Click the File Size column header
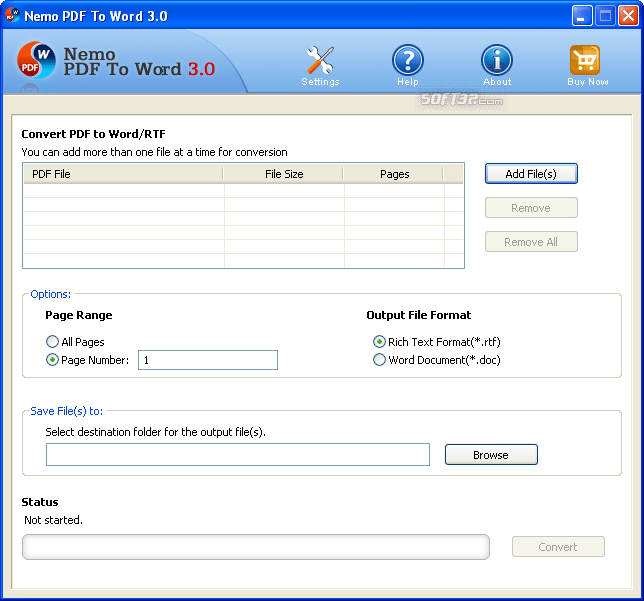The image size is (644, 601). coord(283,174)
